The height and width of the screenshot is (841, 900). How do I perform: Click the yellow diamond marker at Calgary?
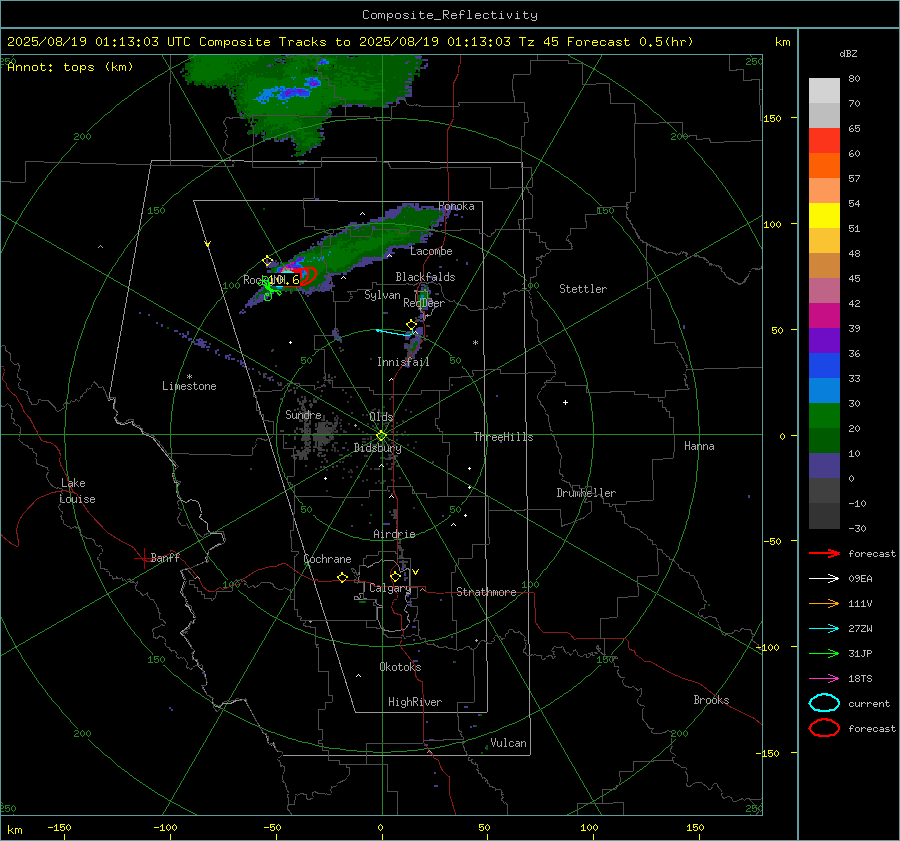395,576
